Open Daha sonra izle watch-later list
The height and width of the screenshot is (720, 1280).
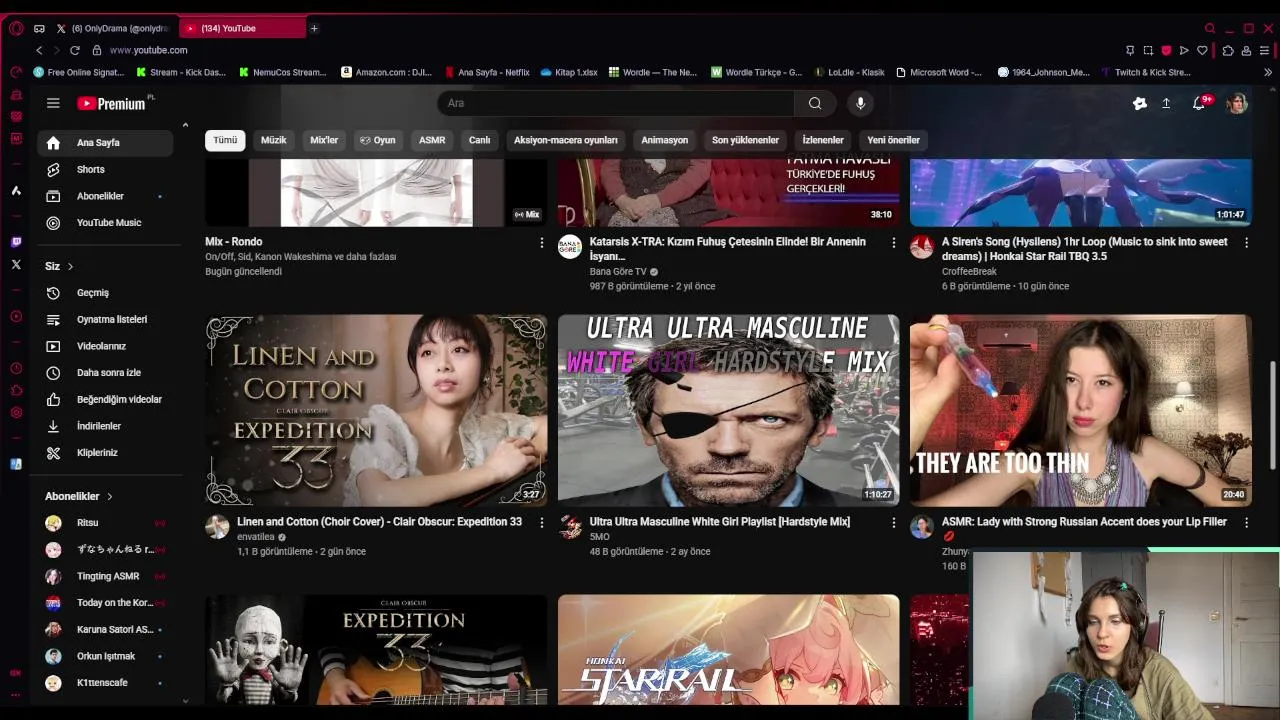[x=105, y=373]
